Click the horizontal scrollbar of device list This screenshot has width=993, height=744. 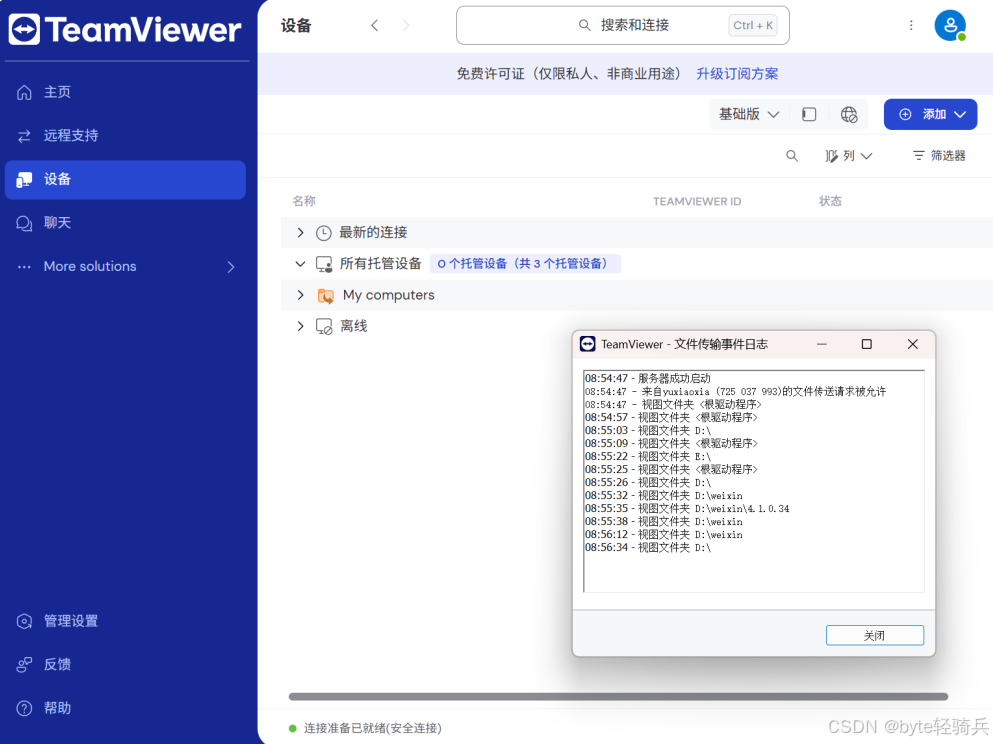pos(618,697)
